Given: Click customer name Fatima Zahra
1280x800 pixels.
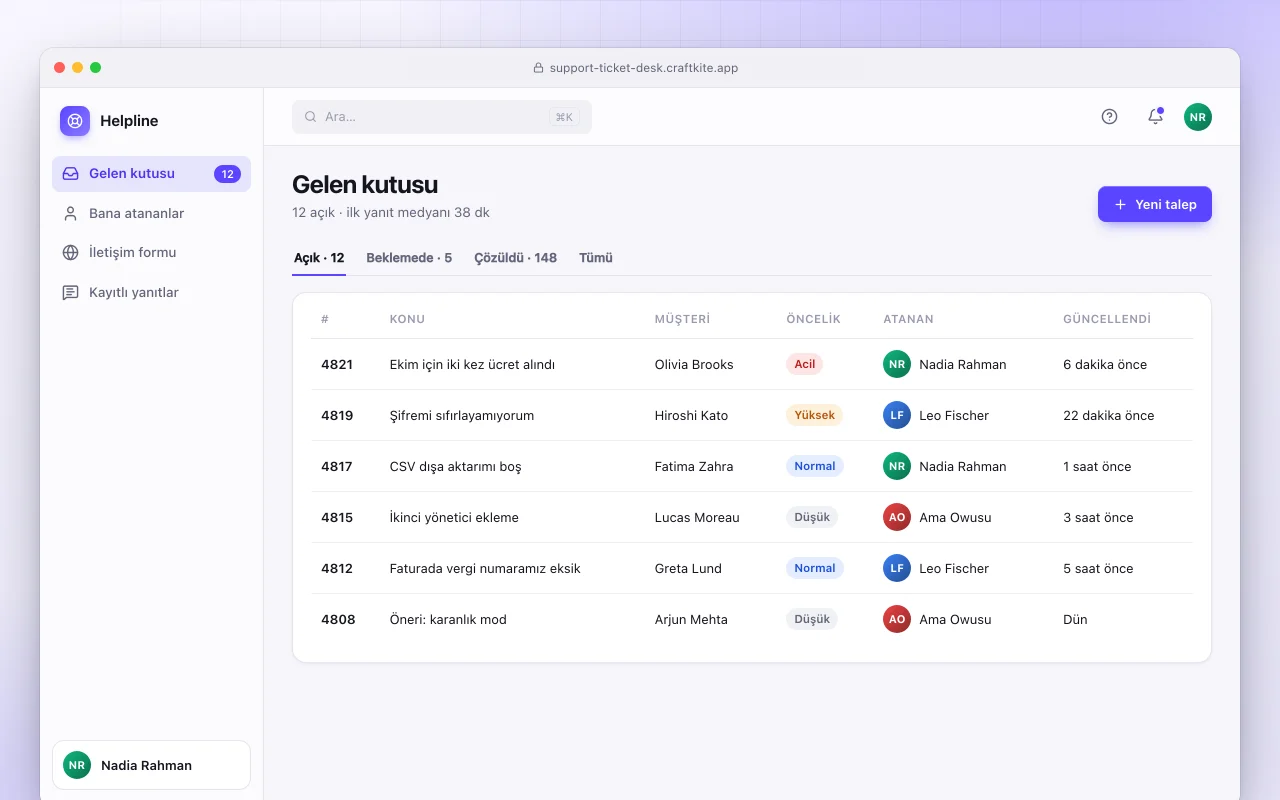Looking at the screenshot, I should pos(694,467).
